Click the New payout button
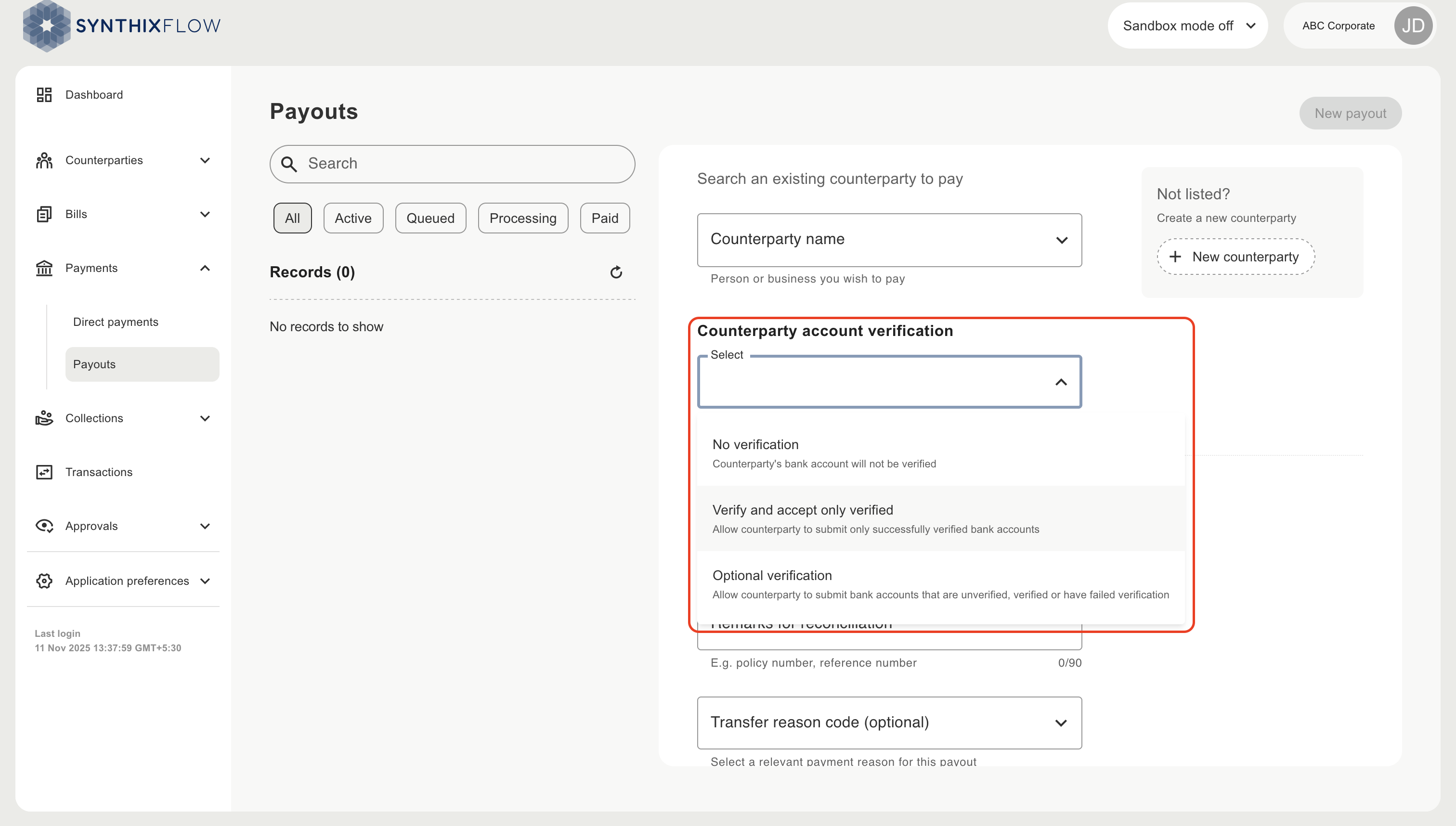Viewport: 1456px width, 826px height. pos(1350,113)
